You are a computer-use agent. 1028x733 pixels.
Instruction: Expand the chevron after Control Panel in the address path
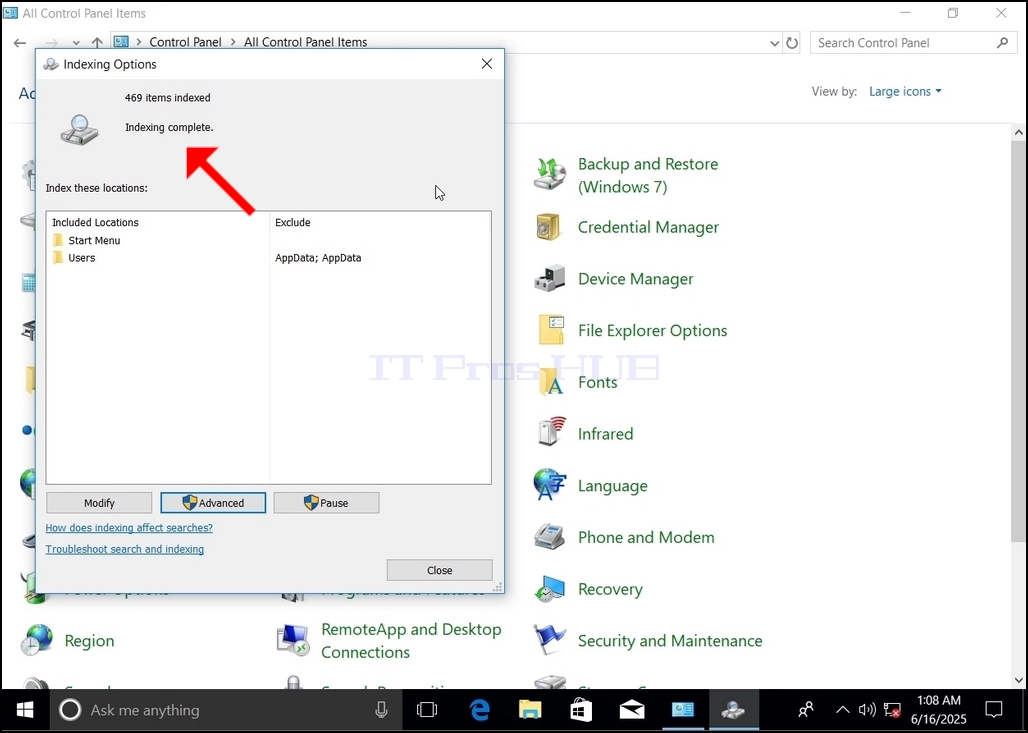[233, 42]
